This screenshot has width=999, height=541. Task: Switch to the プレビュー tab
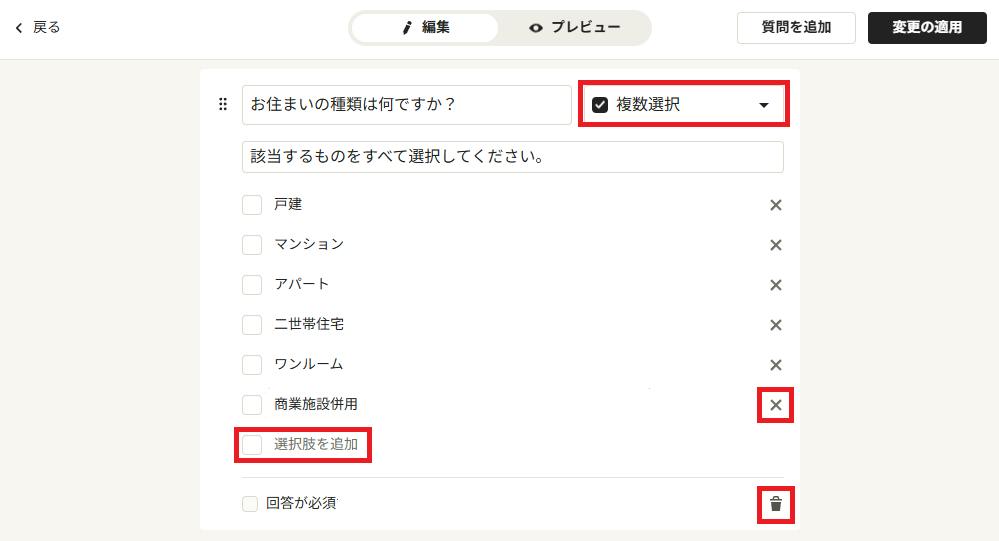click(574, 27)
